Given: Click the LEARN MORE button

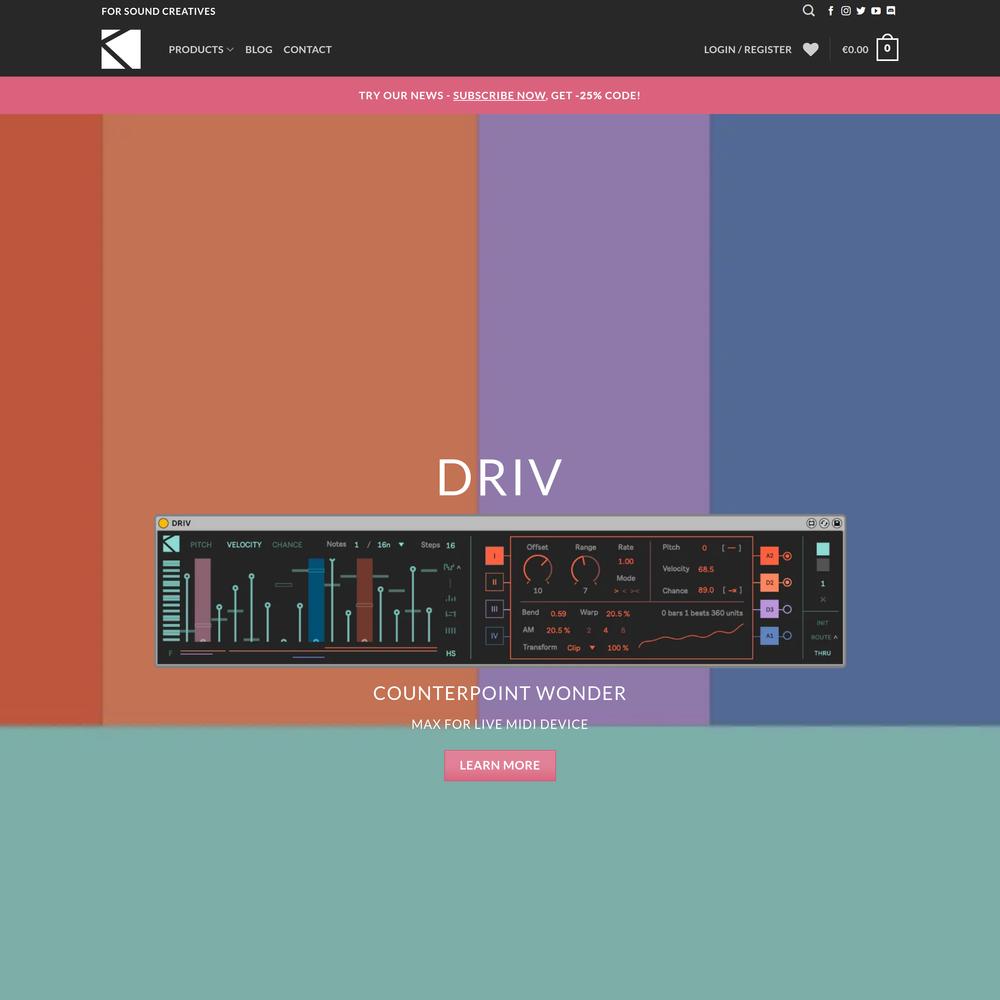Looking at the screenshot, I should 500,765.
